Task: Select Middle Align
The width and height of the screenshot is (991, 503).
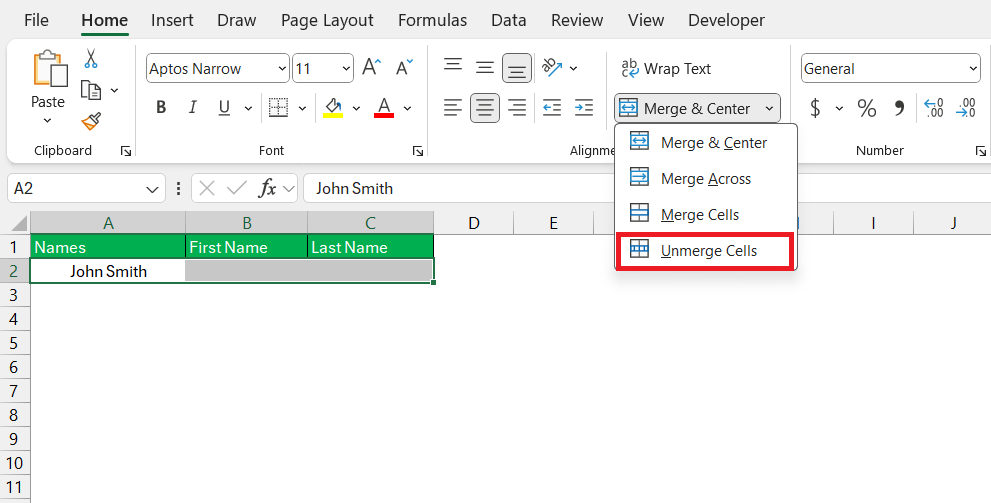Action: tap(485, 68)
